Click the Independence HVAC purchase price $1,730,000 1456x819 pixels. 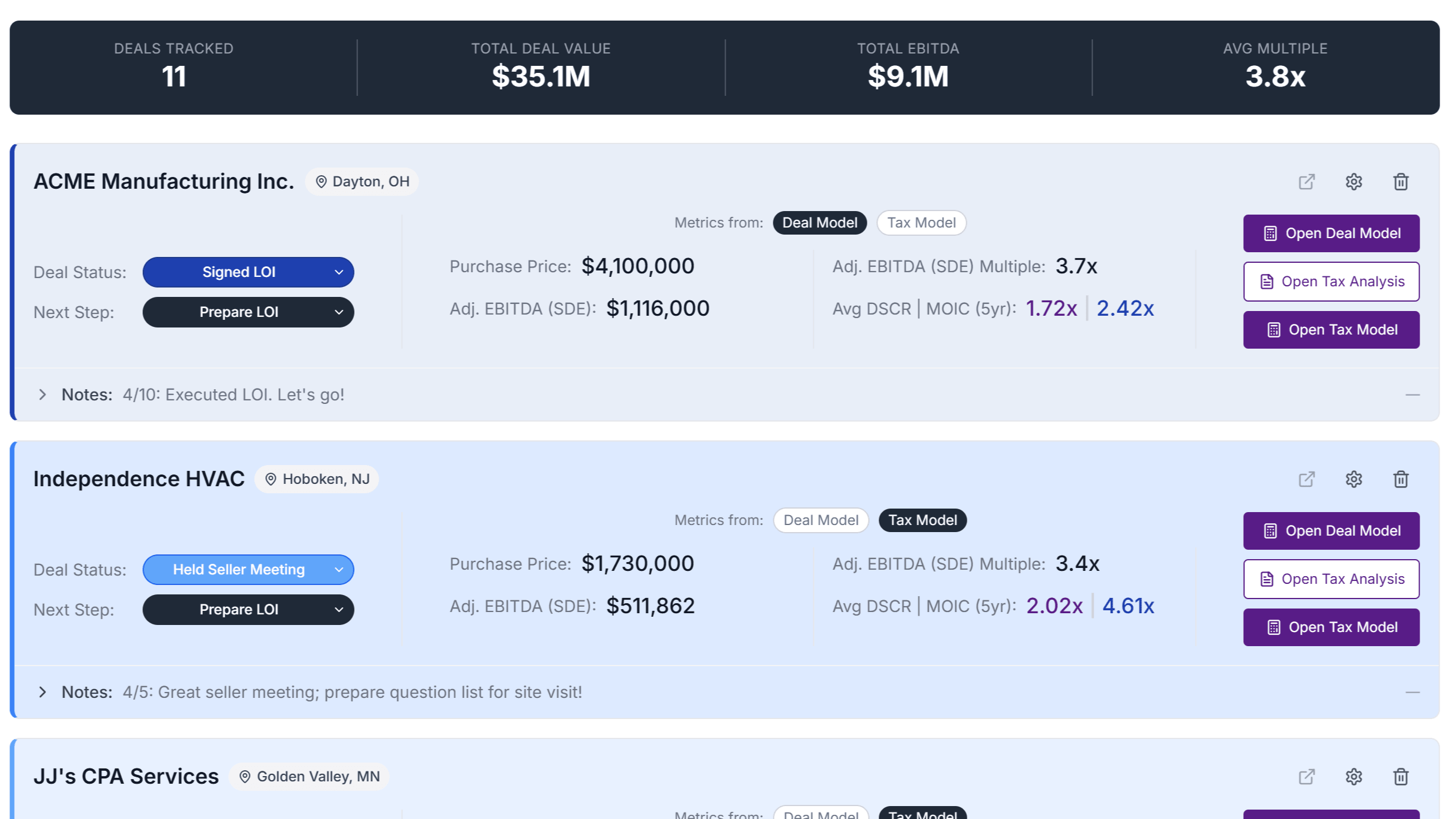coord(637,564)
